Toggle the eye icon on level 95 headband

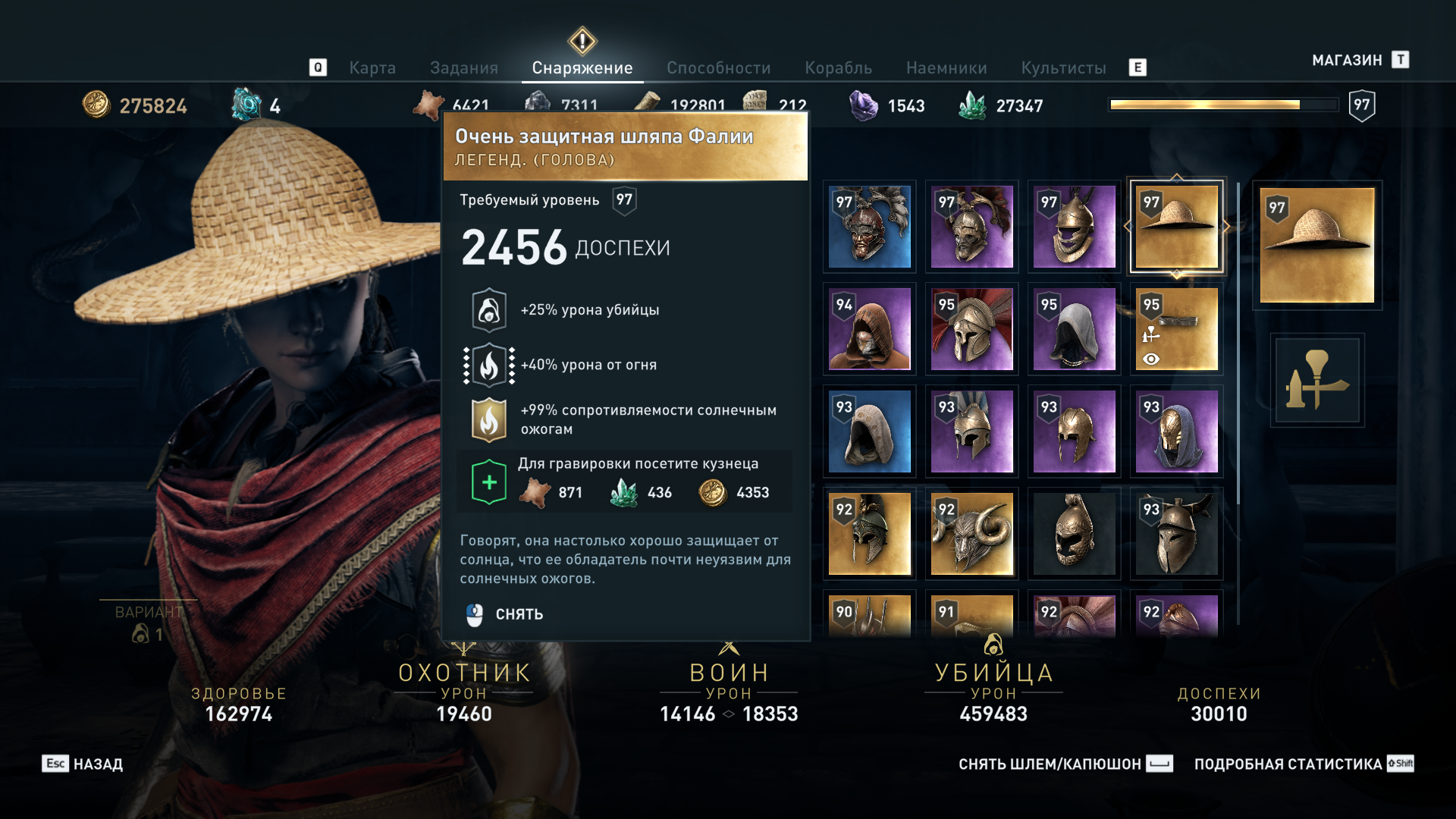coord(1151,359)
